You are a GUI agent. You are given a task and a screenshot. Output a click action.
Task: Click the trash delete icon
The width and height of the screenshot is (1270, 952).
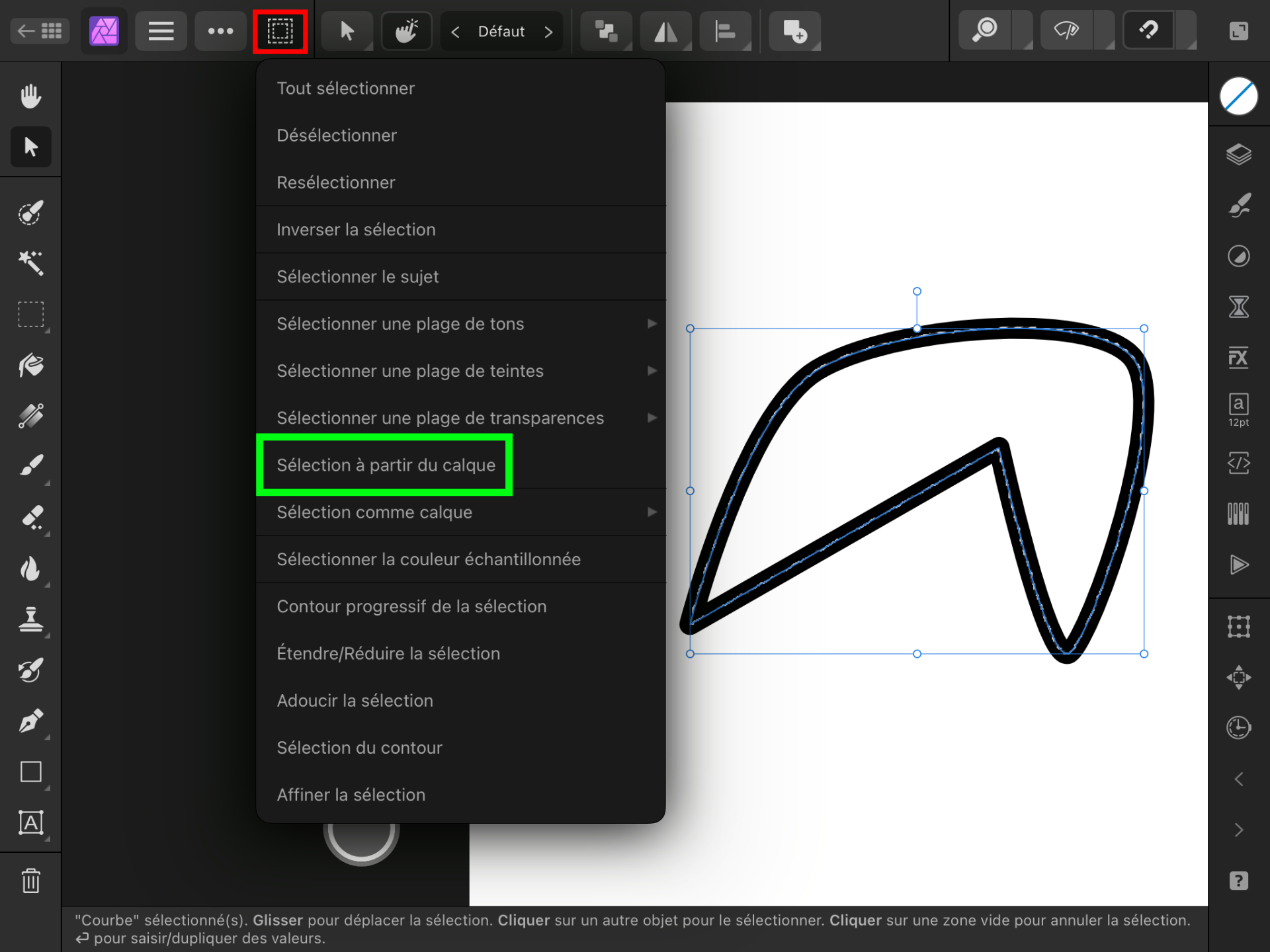[x=30, y=881]
